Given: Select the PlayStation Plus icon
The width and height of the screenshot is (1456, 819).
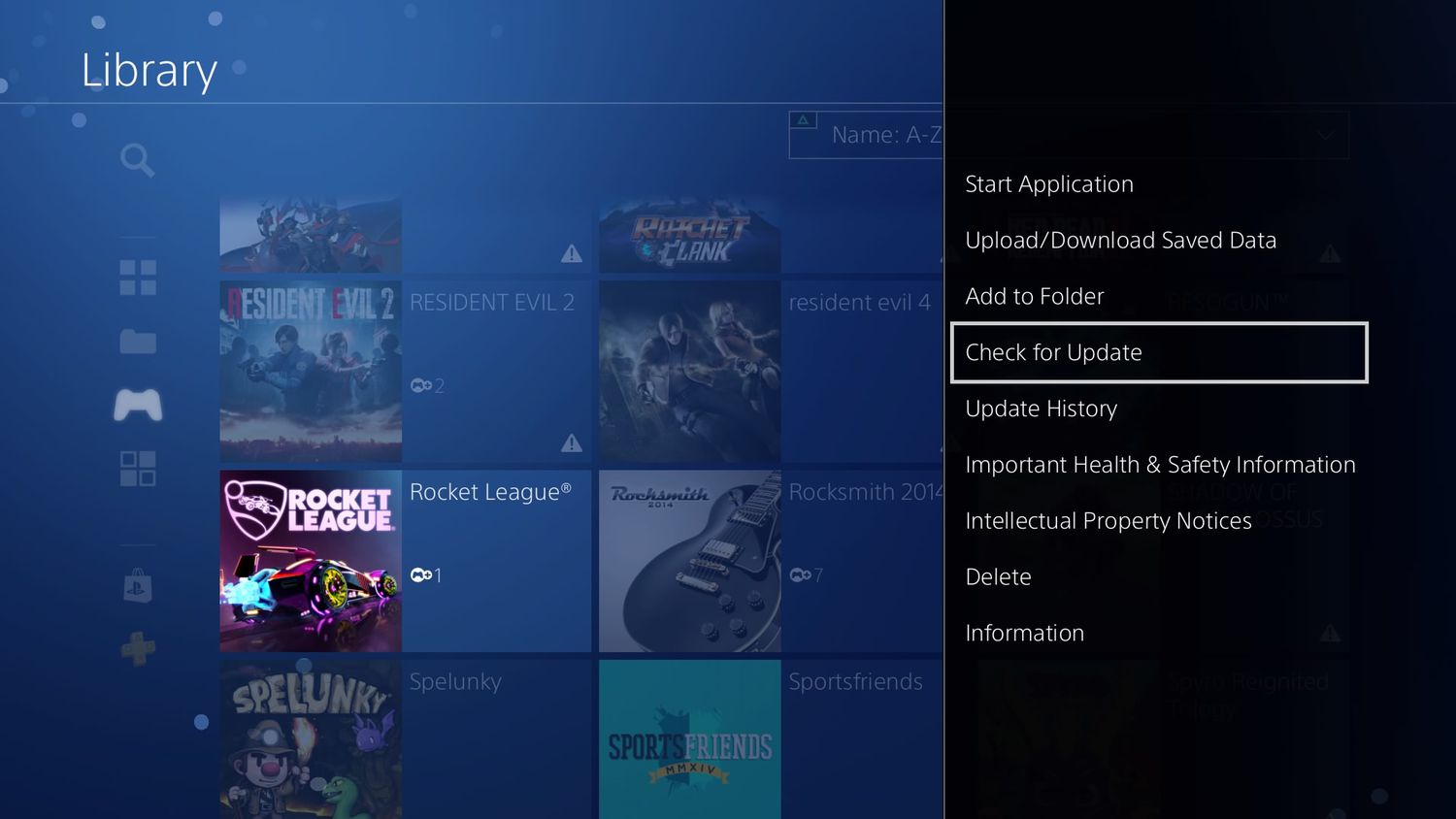Looking at the screenshot, I should click(138, 648).
